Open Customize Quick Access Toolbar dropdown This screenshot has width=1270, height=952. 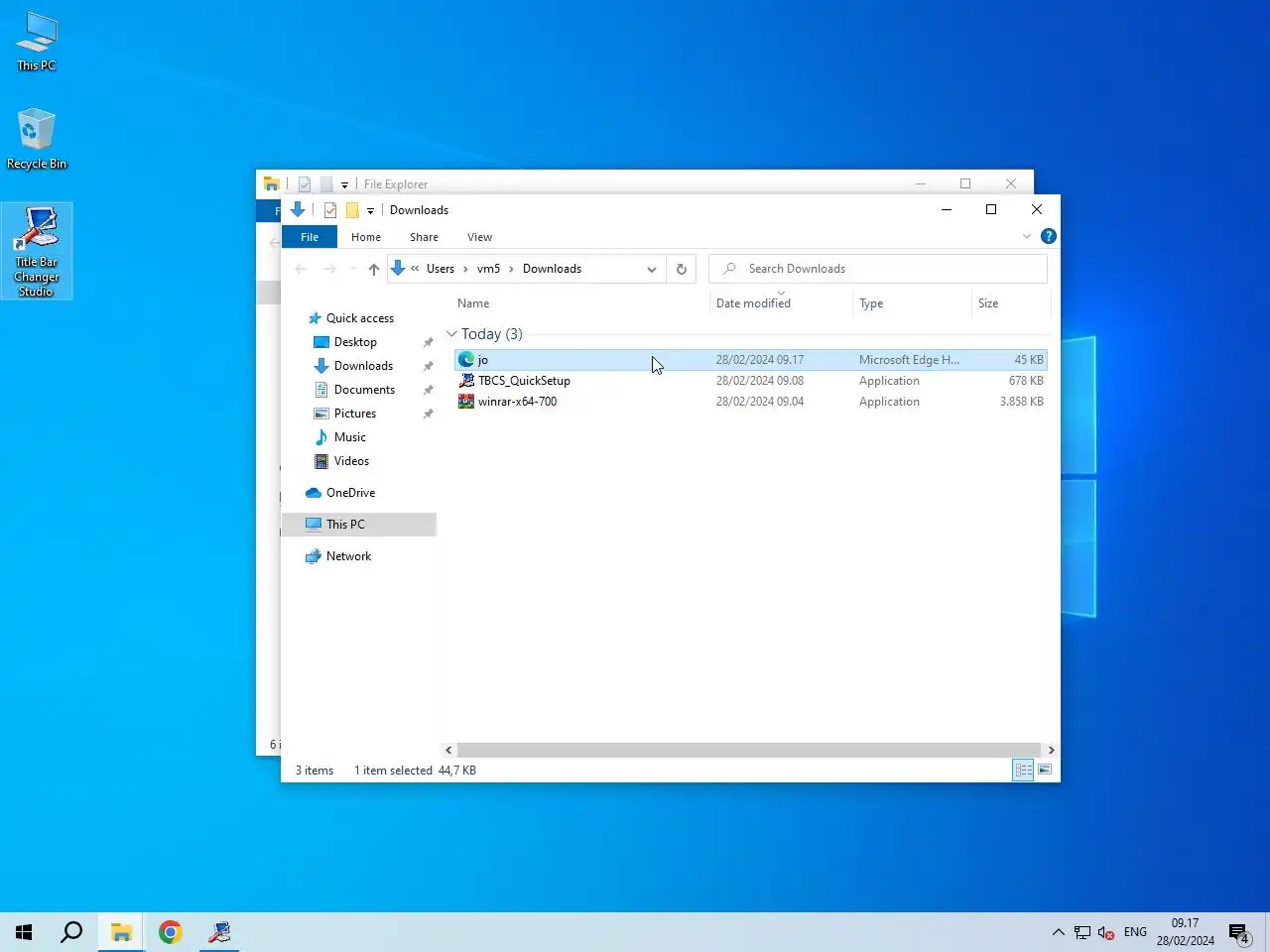[x=370, y=210]
